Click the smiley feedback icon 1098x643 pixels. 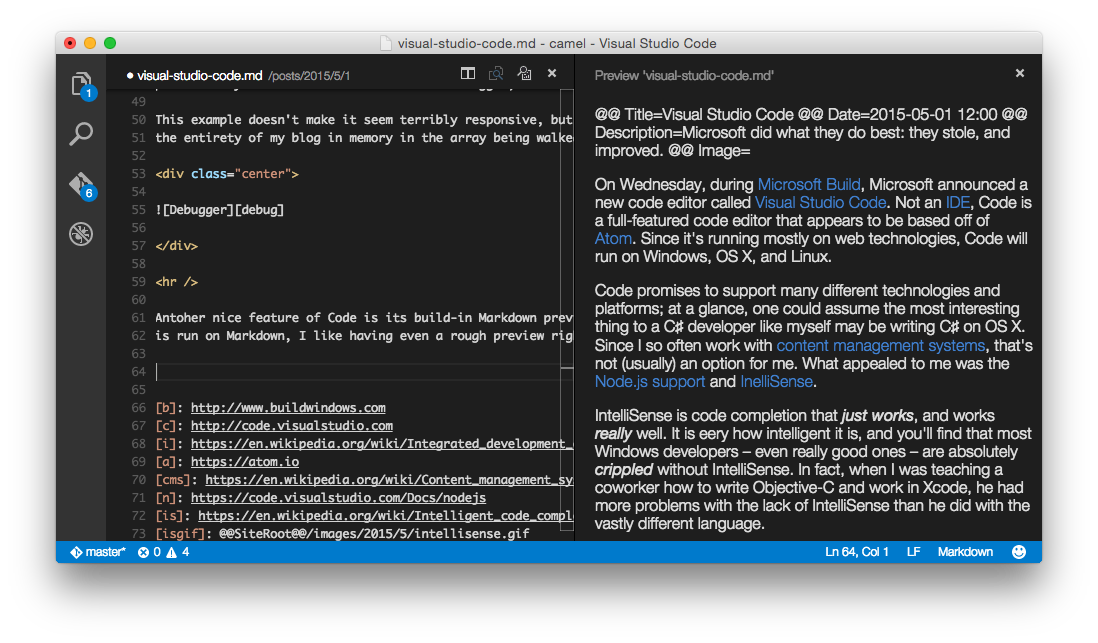[1019, 552]
